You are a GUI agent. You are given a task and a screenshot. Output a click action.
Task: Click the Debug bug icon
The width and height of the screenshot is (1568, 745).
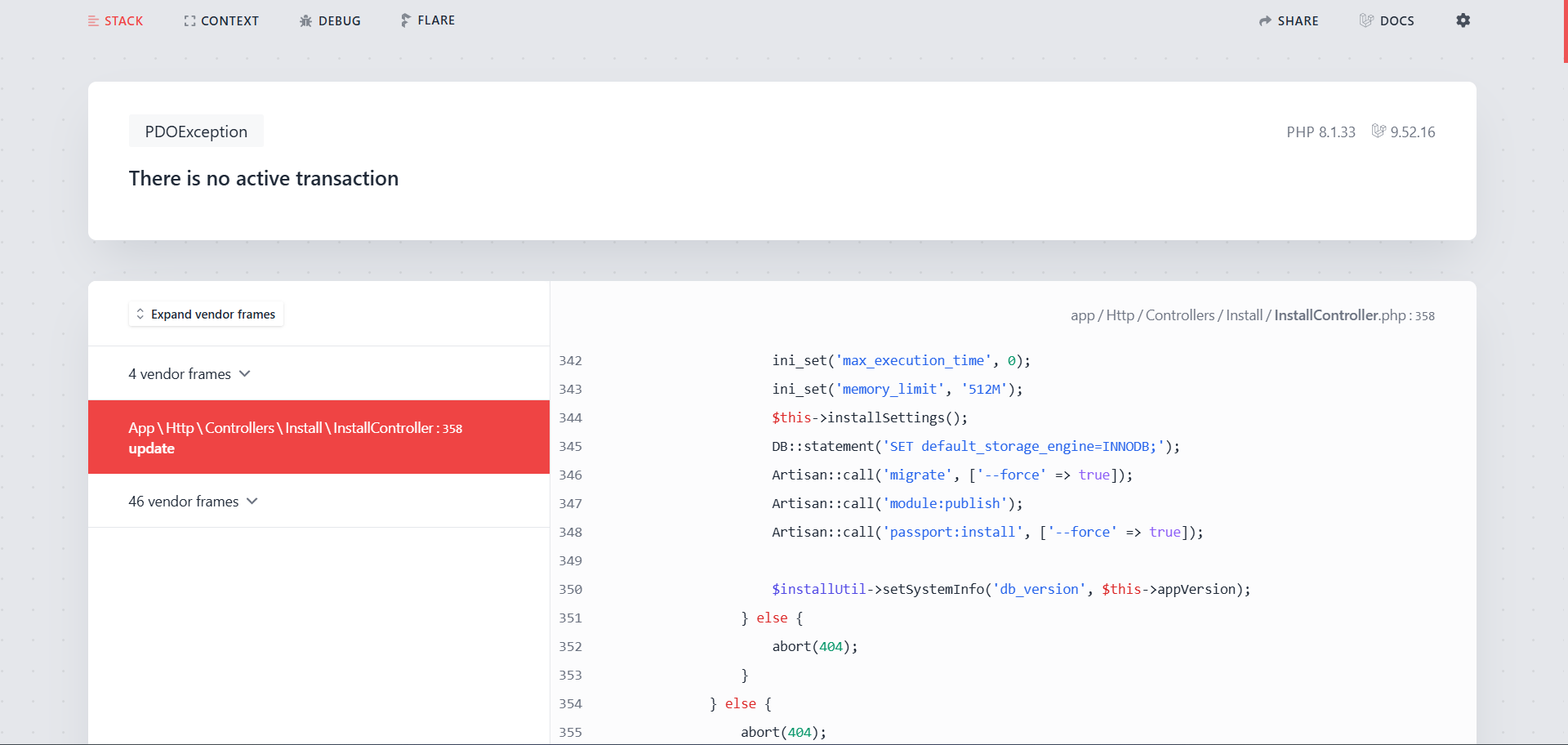tap(305, 21)
